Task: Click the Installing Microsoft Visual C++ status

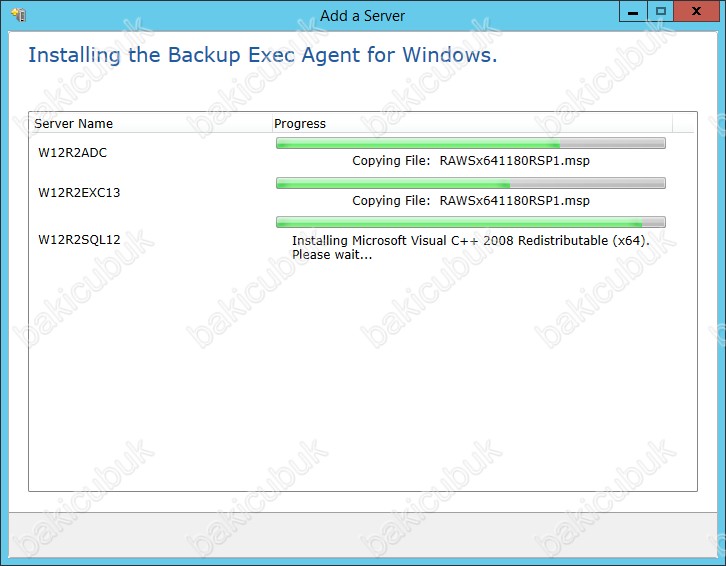Action: click(x=470, y=247)
